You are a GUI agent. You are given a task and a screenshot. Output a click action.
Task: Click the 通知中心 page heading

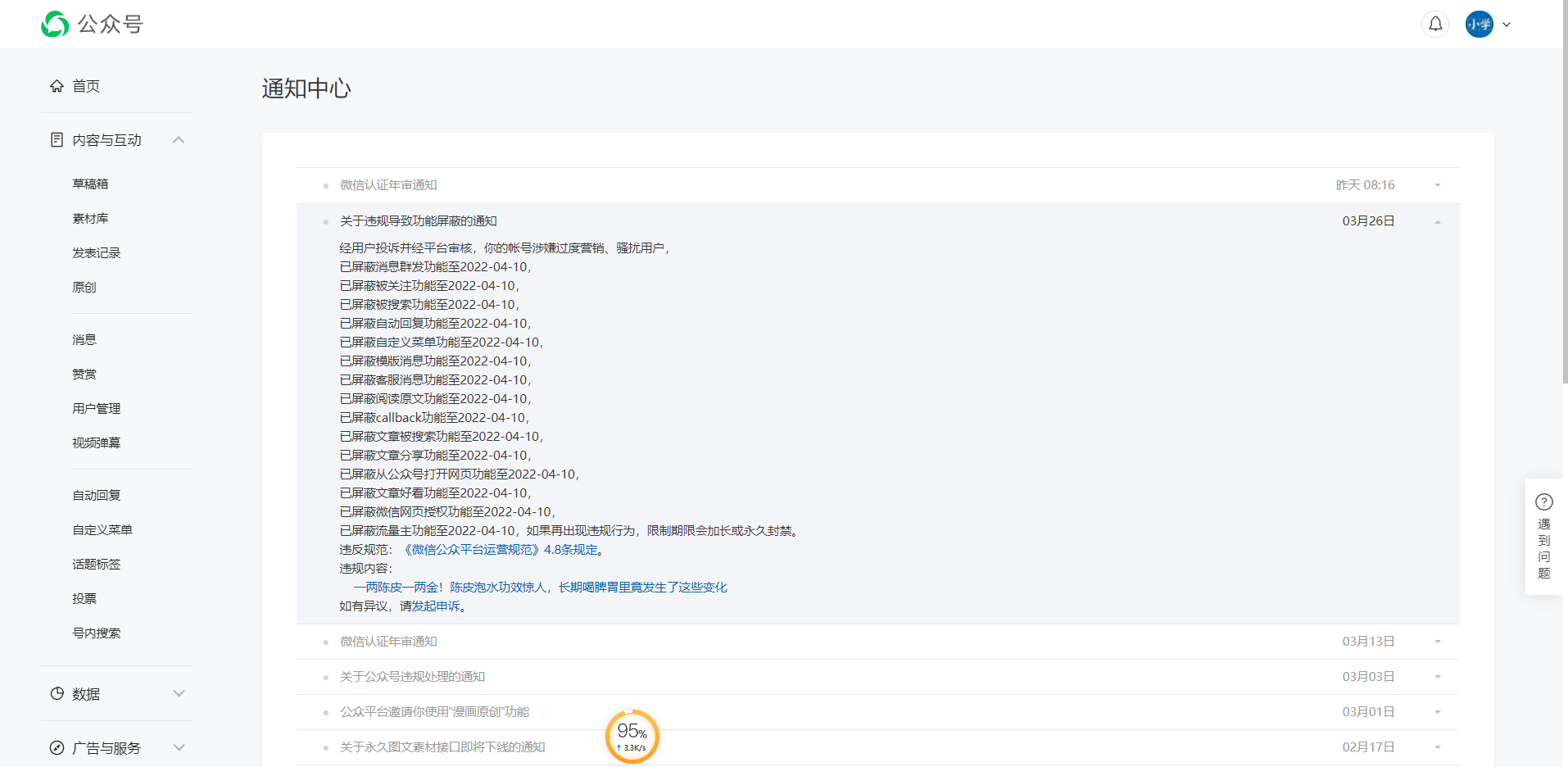point(306,88)
